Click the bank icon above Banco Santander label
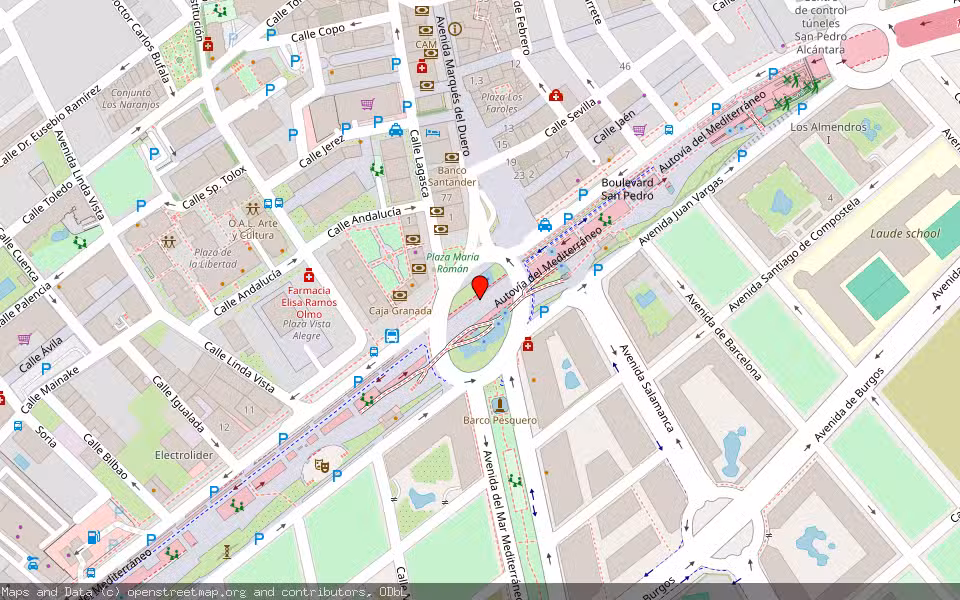Viewport: 960px width, 600px height. 452,157
